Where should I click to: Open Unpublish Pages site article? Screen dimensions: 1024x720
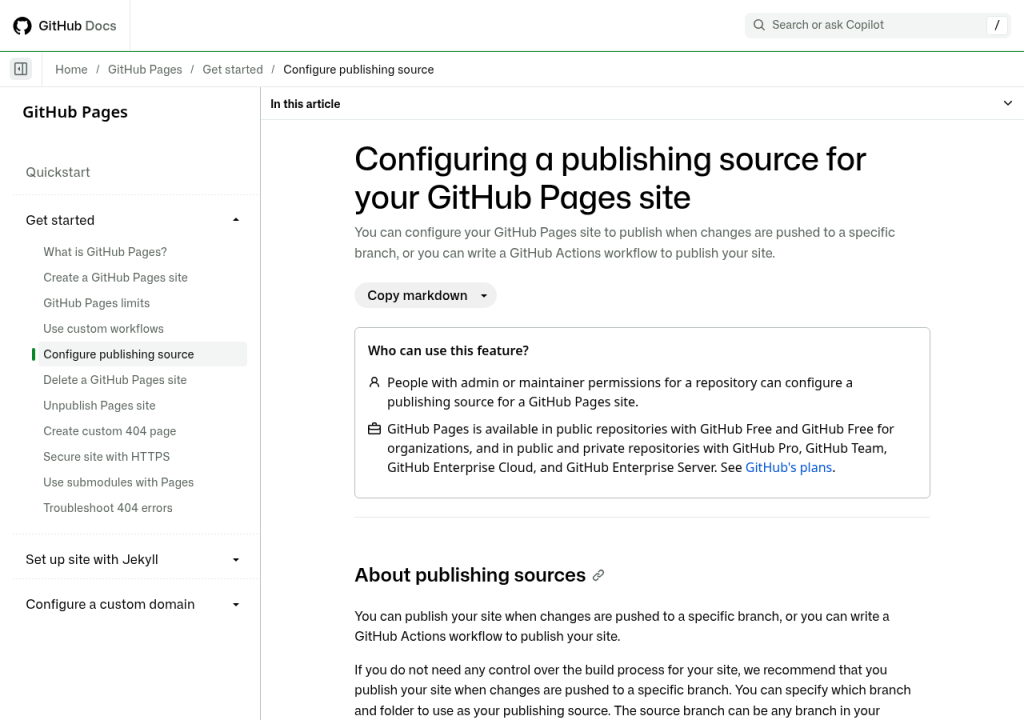[x=99, y=405]
